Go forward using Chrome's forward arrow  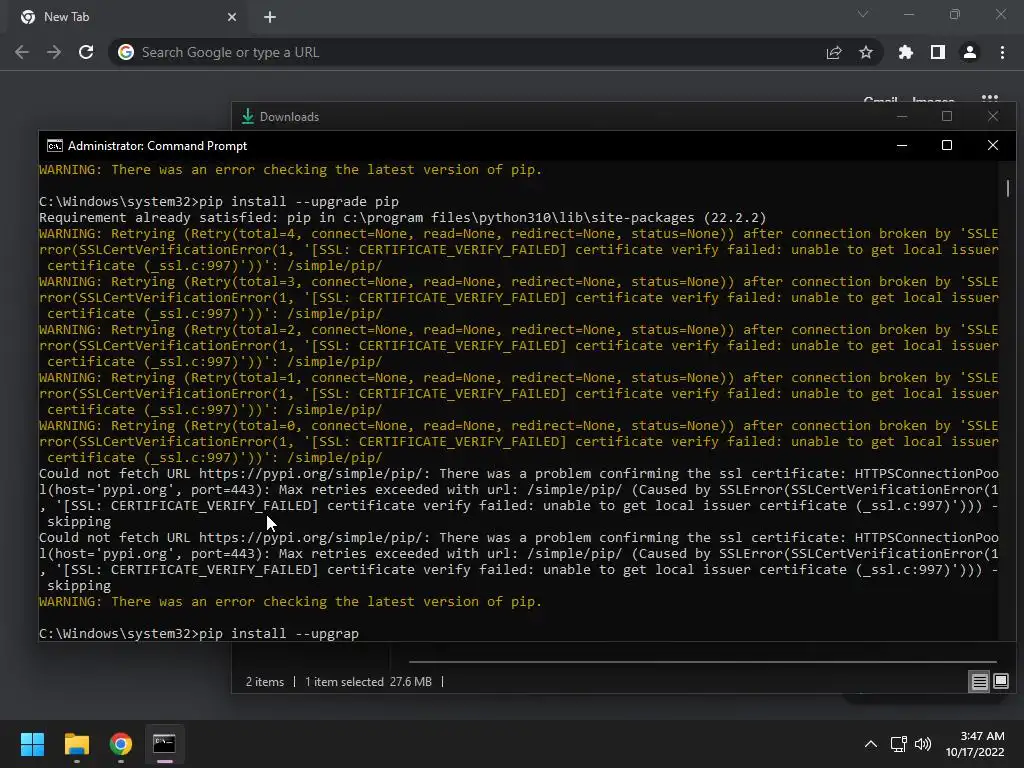[x=54, y=52]
